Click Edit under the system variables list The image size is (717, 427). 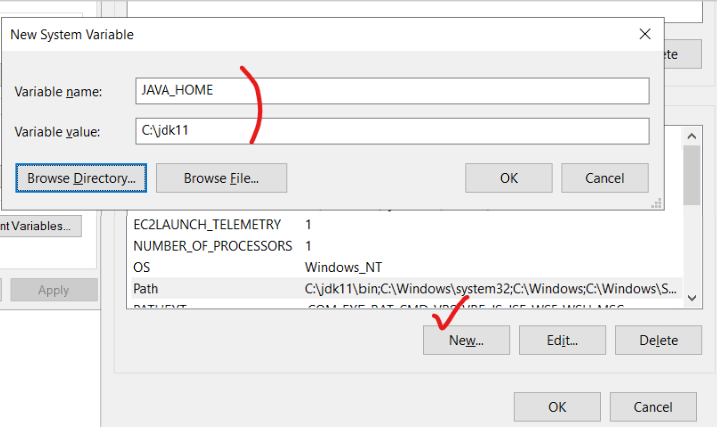(562, 340)
